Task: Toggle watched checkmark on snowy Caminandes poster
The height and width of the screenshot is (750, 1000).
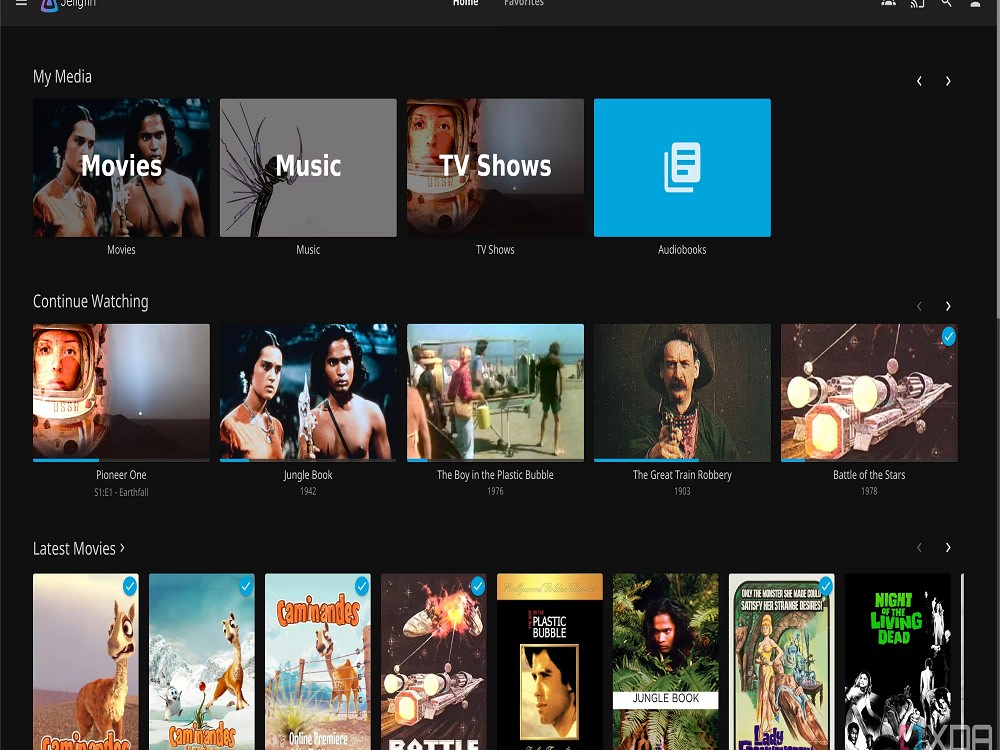Action: [246, 585]
